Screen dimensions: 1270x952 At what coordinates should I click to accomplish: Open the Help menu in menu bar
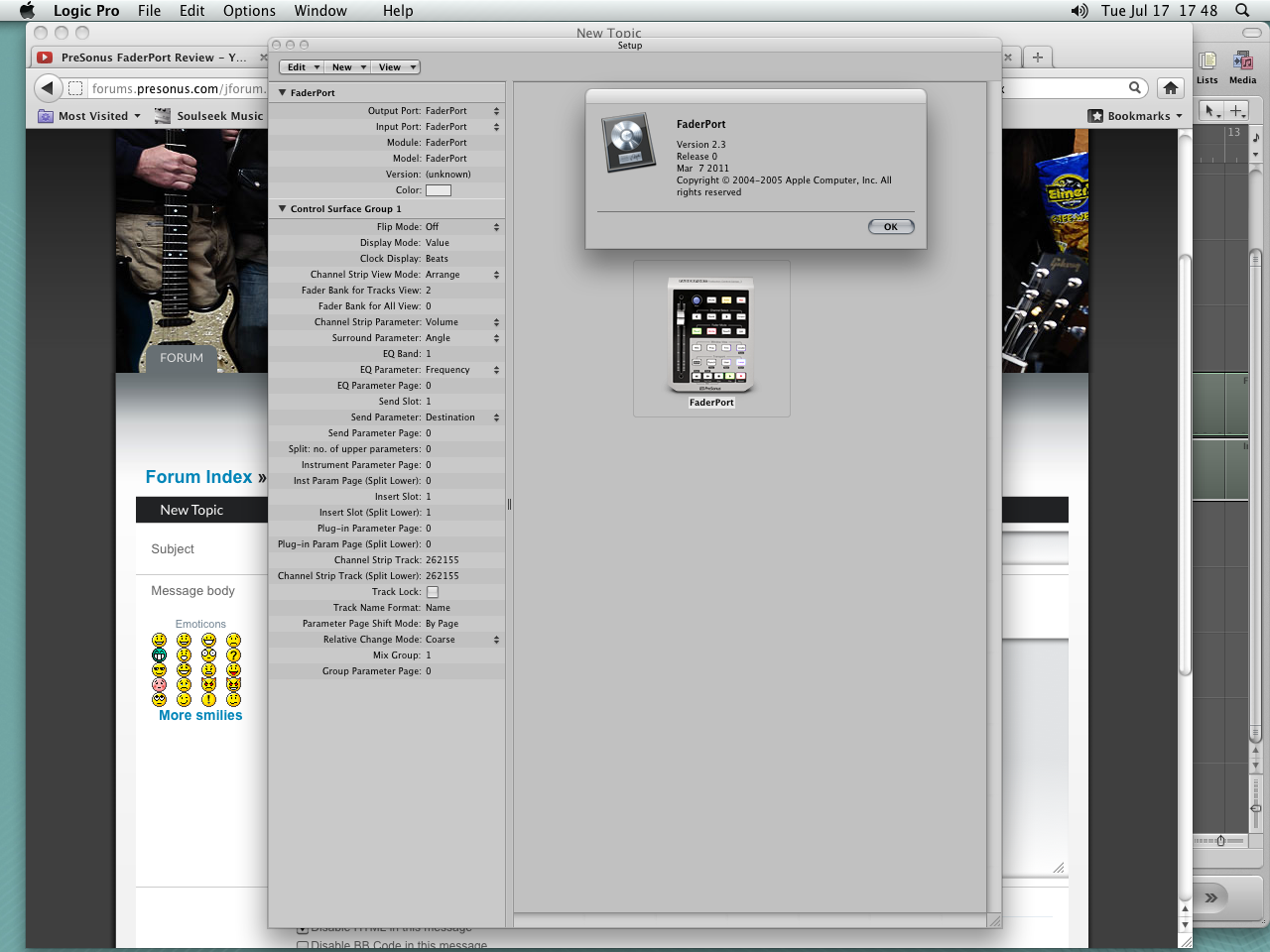pos(398,11)
